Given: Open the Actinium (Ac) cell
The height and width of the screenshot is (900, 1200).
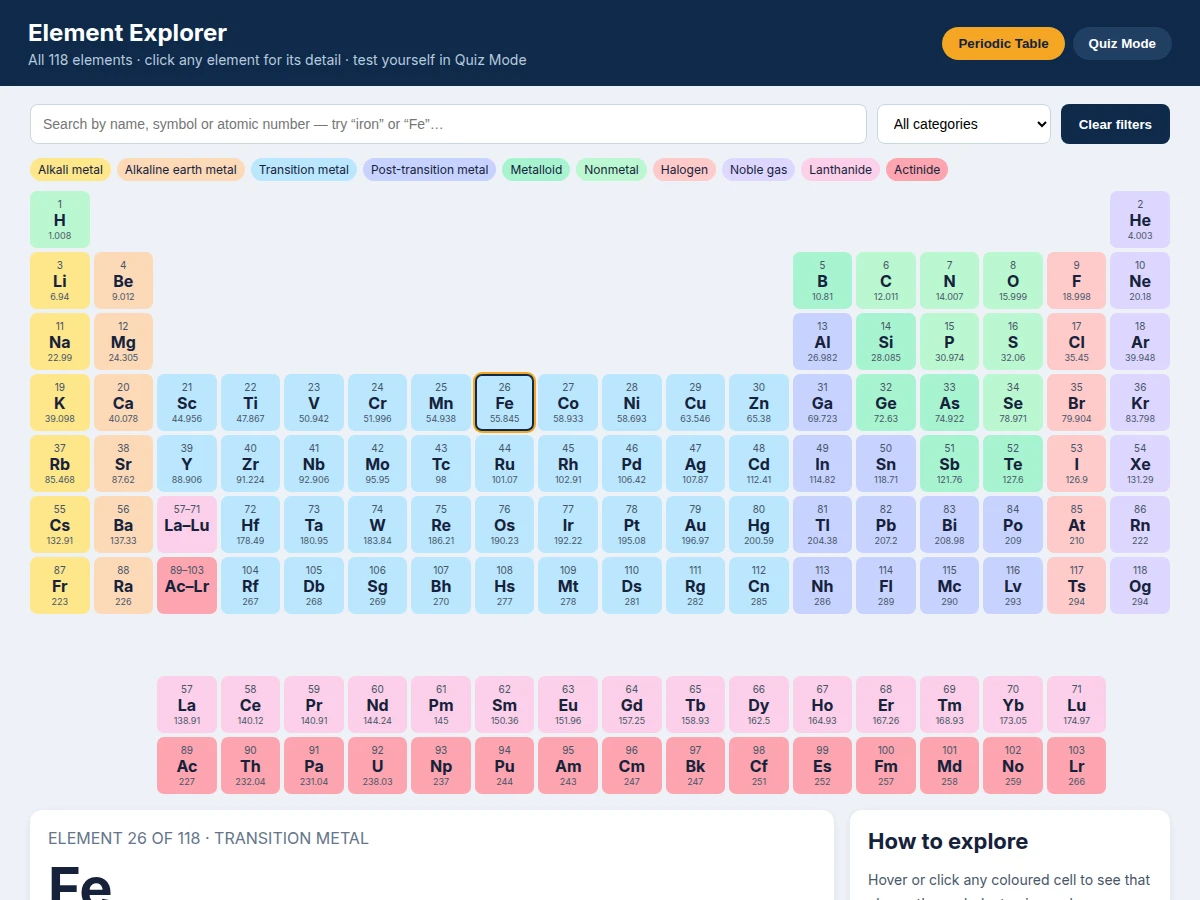Looking at the screenshot, I should point(187,766).
